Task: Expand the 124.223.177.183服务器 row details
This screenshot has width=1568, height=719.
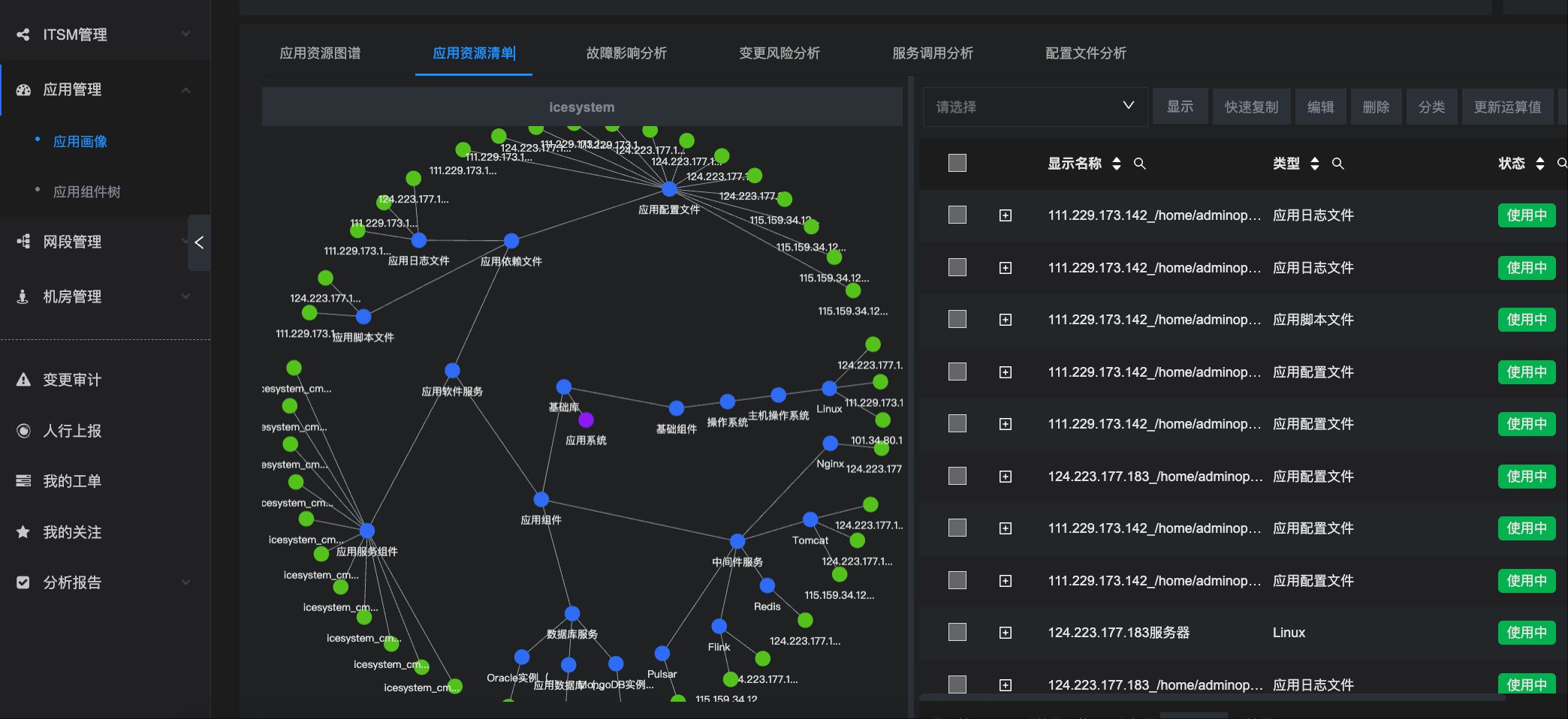Action: point(1005,633)
